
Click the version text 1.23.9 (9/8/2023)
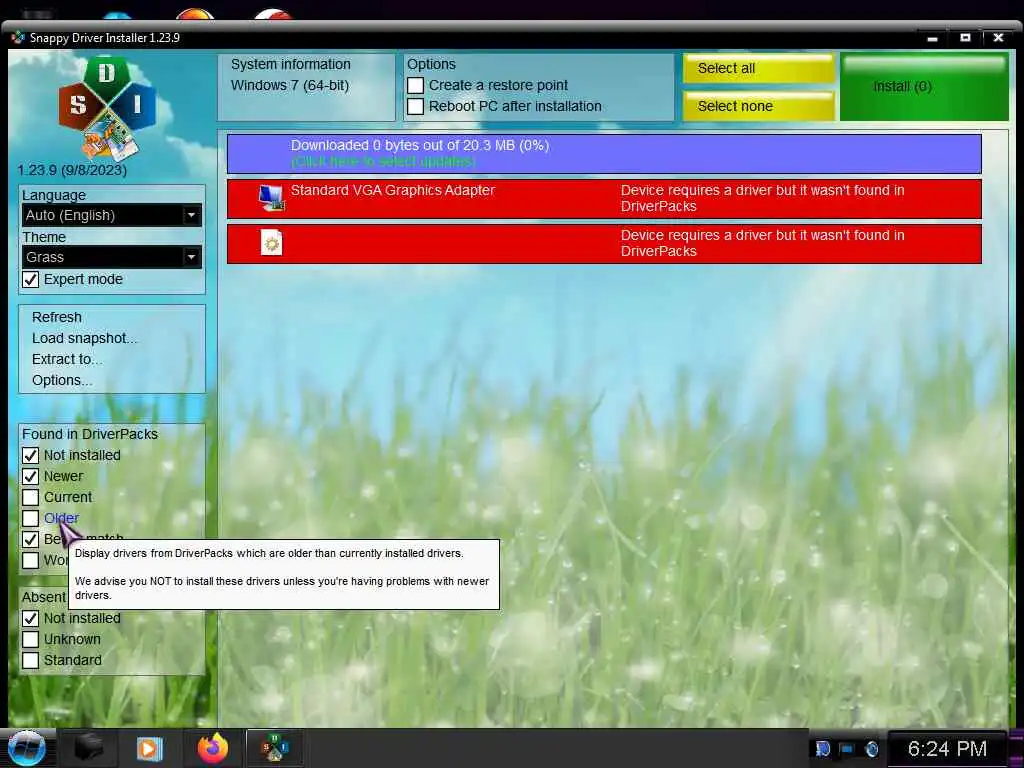(72, 170)
